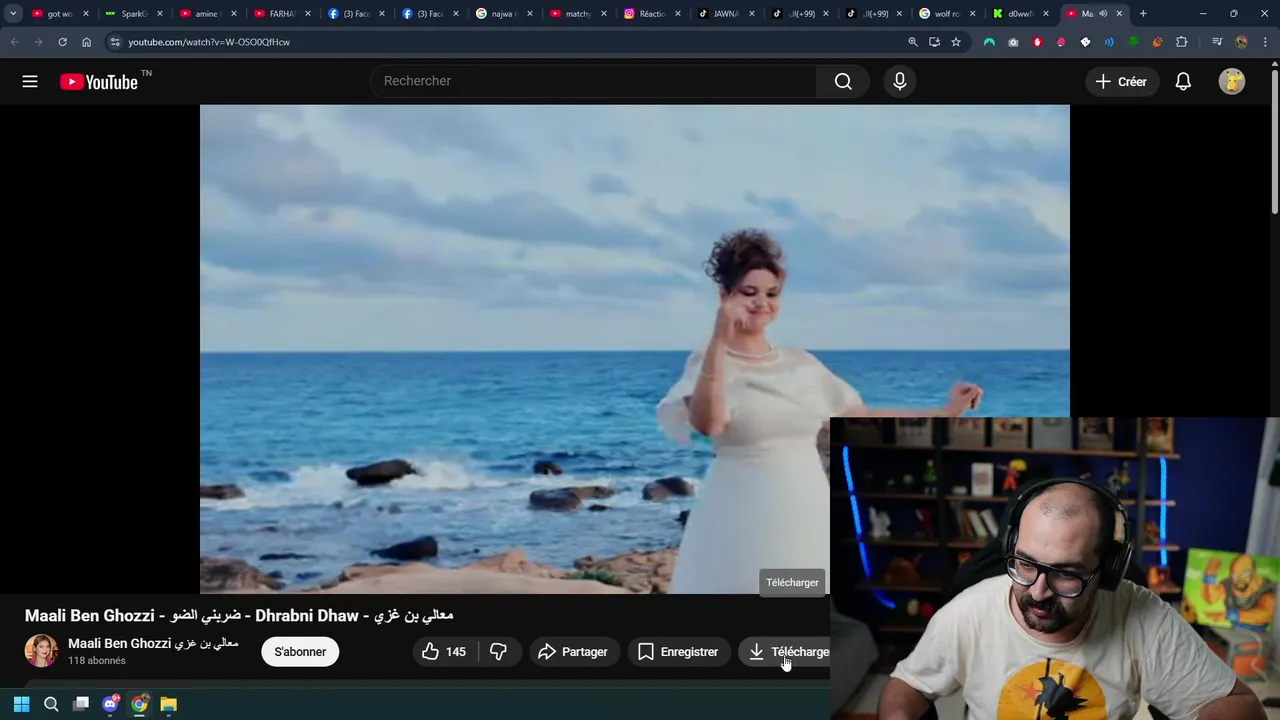1280x720 pixels.
Task: Open the Maali Ben Ghozzi channel name link
Action: point(153,643)
